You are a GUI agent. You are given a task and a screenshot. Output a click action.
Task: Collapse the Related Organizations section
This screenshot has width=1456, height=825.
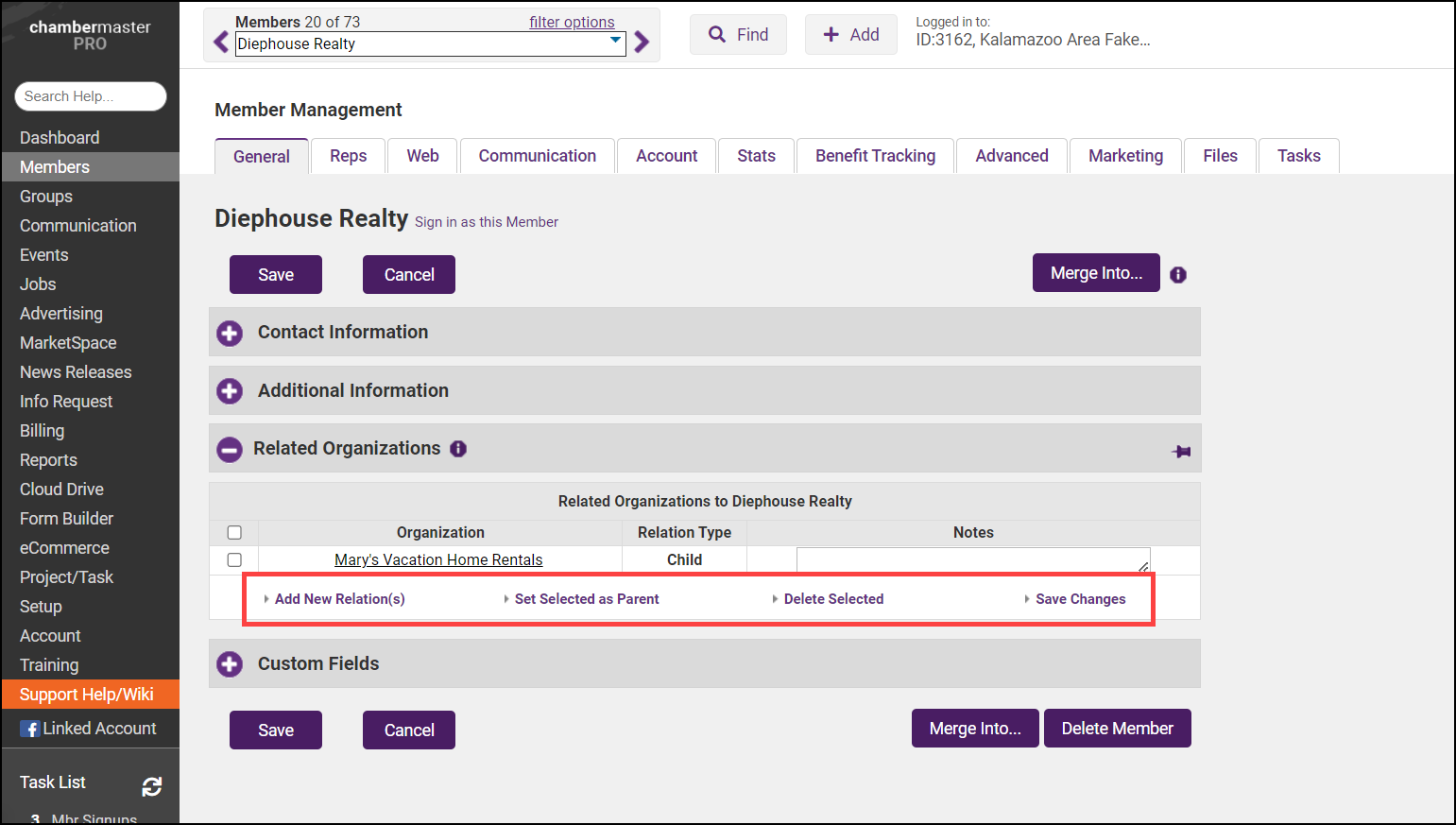230,450
